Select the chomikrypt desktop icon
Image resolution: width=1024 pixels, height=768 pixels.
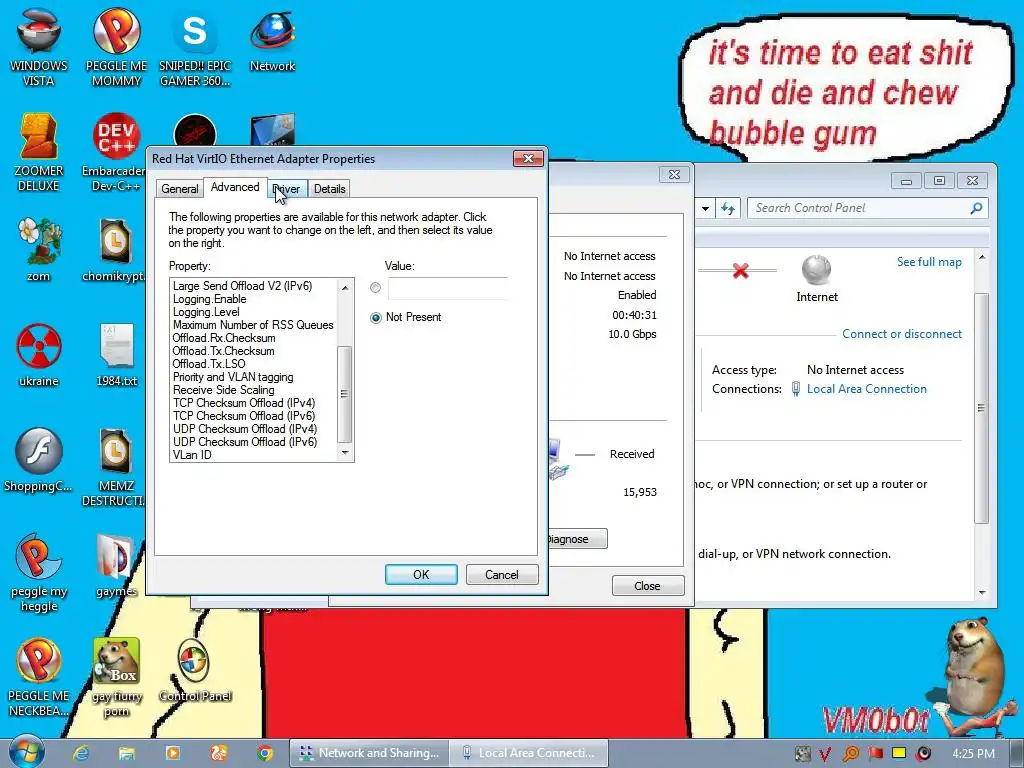point(116,249)
